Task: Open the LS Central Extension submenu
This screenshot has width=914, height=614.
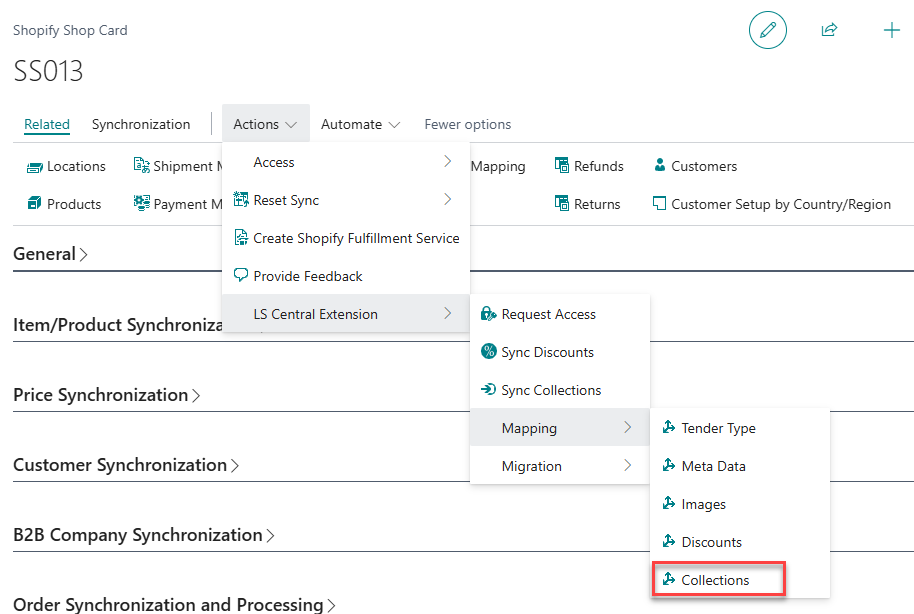Action: tap(346, 314)
